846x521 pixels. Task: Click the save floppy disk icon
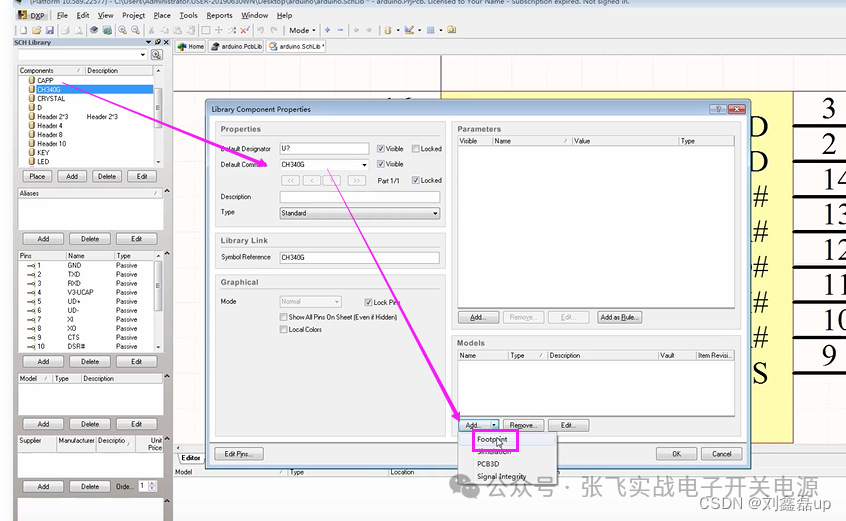50,30
